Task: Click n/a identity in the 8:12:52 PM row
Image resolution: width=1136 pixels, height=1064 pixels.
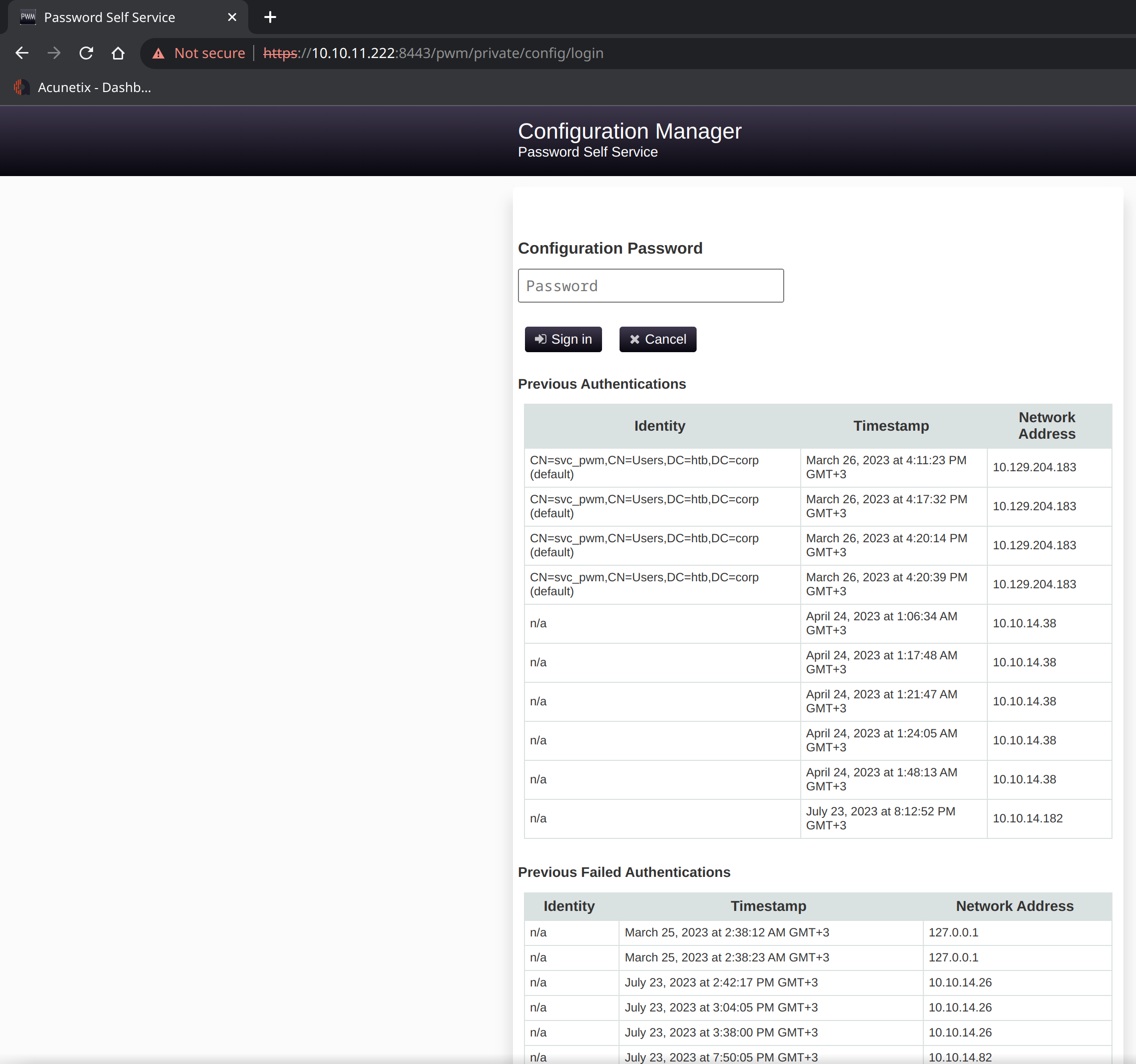Action: pos(537,818)
